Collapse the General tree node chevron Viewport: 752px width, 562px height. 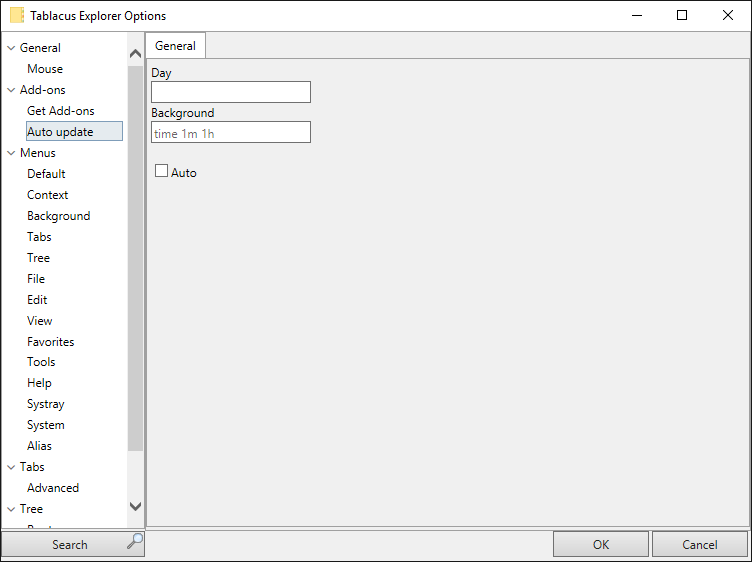[x=11, y=48]
